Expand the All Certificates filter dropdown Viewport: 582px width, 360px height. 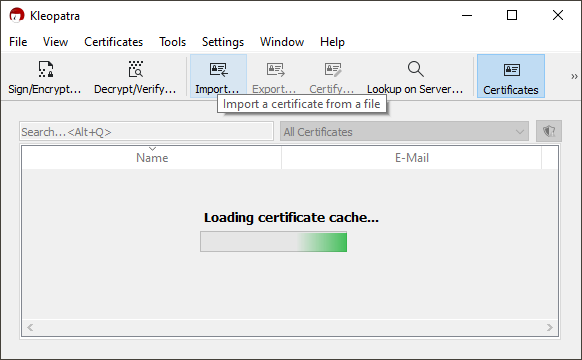point(404,131)
